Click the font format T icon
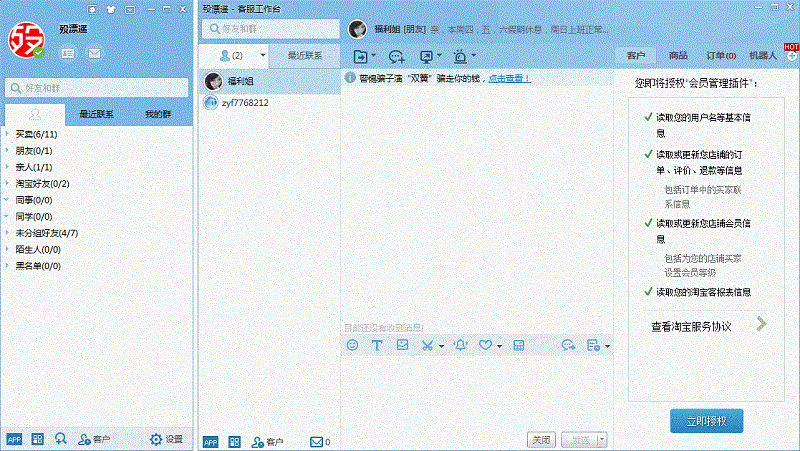Viewport: 800px width, 451px height. [x=378, y=345]
